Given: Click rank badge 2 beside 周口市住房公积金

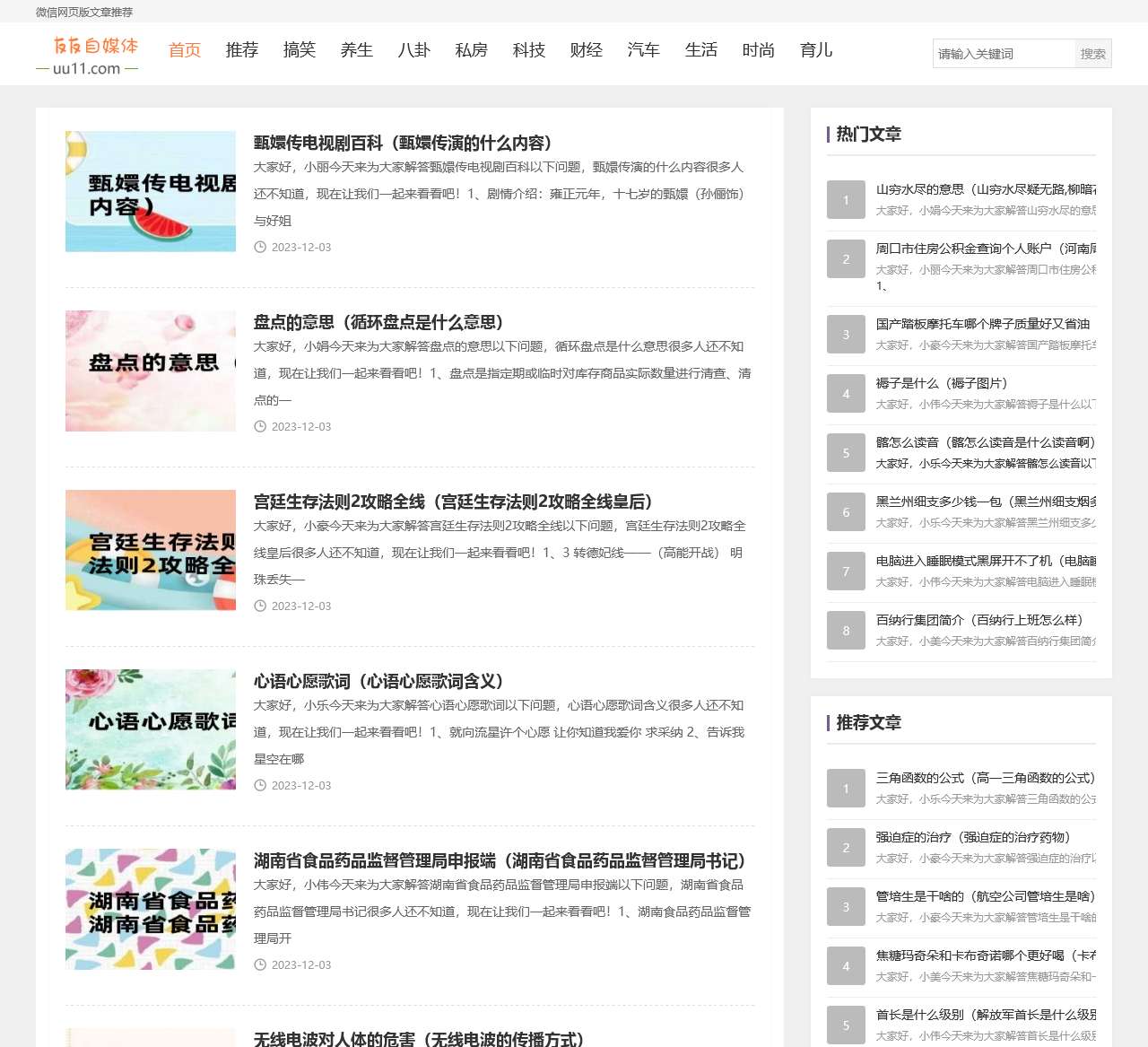Looking at the screenshot, I should [x=846, y=259].
